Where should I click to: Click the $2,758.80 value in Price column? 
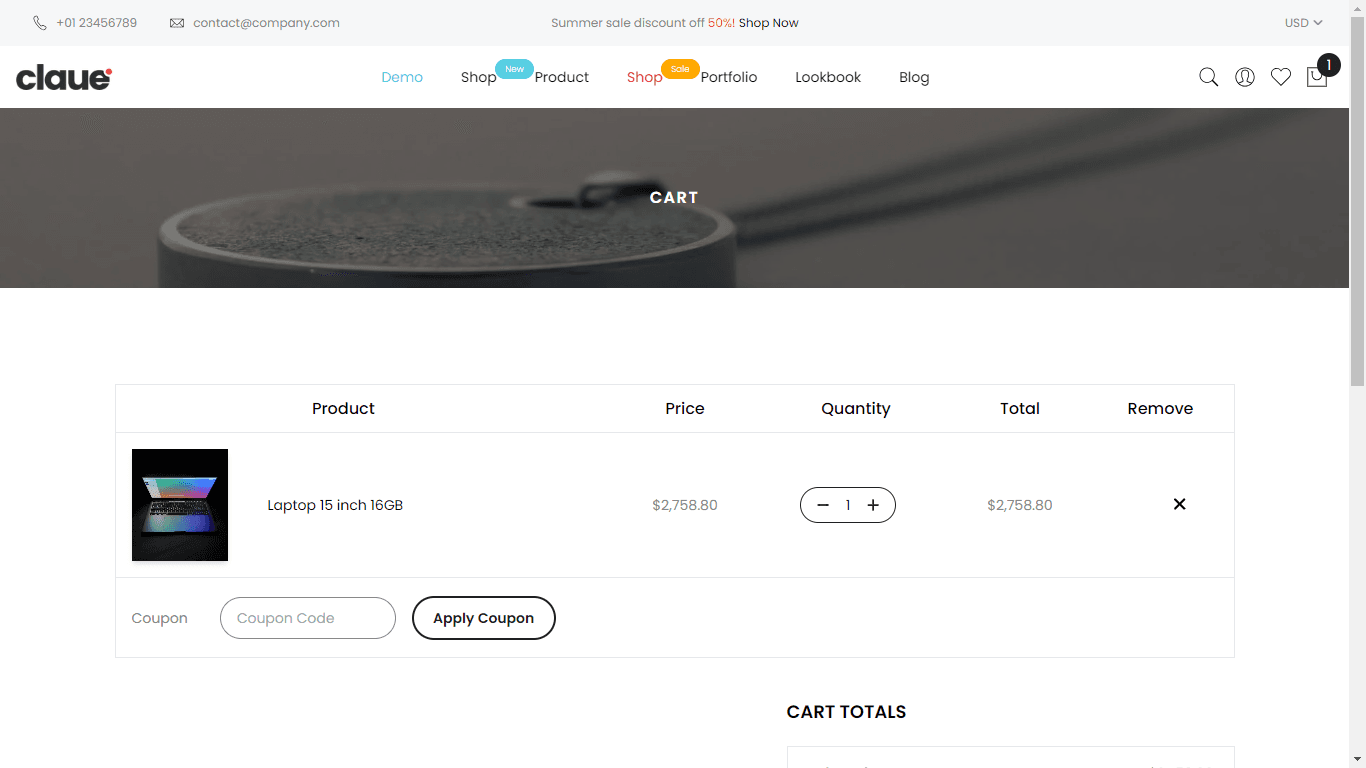(685, 505)
